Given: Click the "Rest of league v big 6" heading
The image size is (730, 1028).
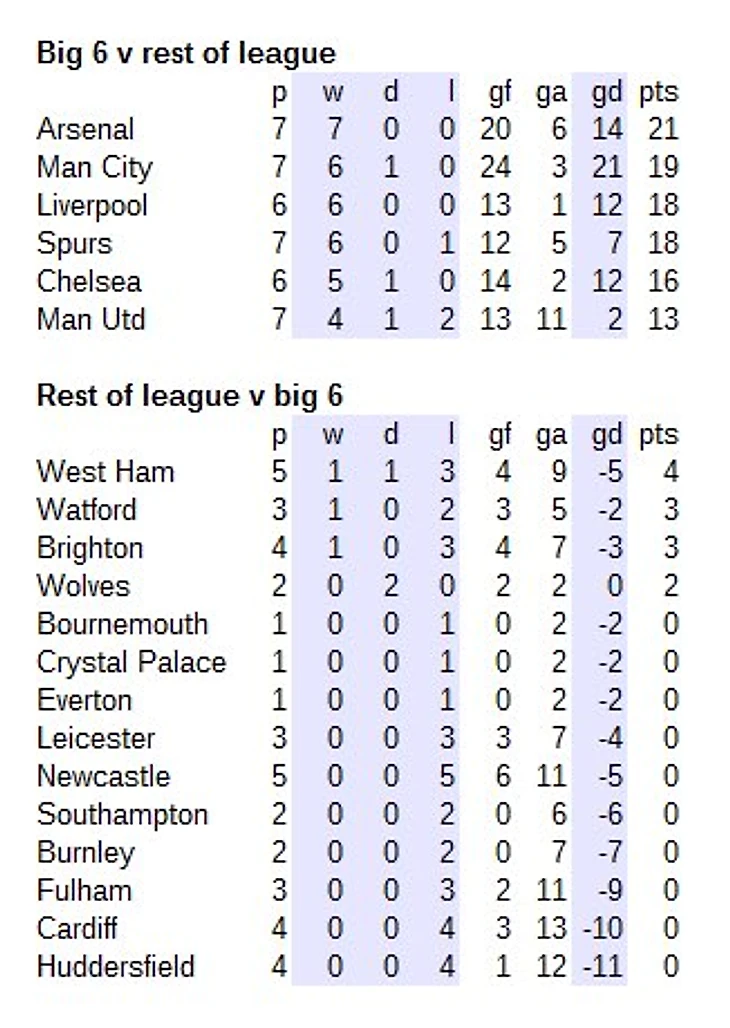Looking at the screenshot, I should pyautogui.click(x=189, y=396).
